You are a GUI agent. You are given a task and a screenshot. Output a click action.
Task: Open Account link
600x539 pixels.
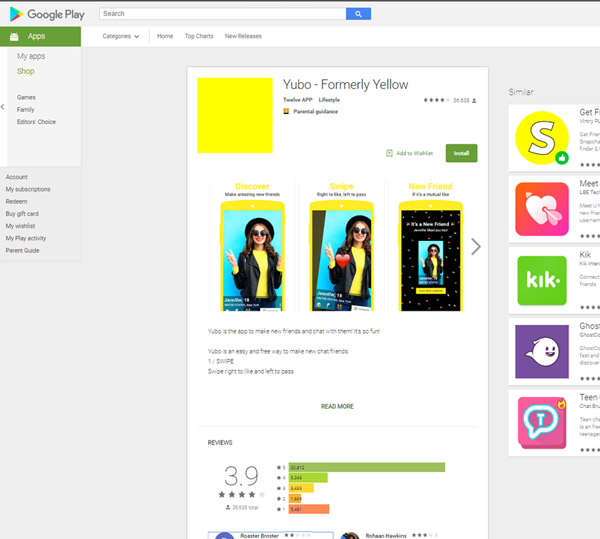(16, 177)
